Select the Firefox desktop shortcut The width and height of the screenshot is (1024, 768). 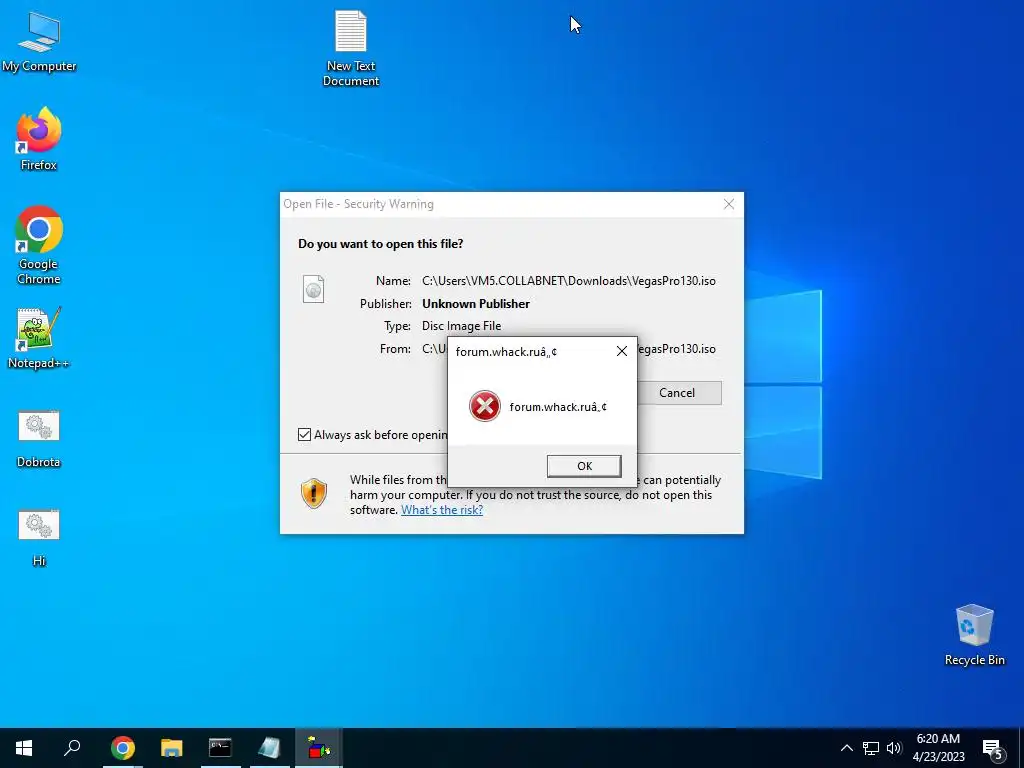pyautogui.click(x=39, y=139)
